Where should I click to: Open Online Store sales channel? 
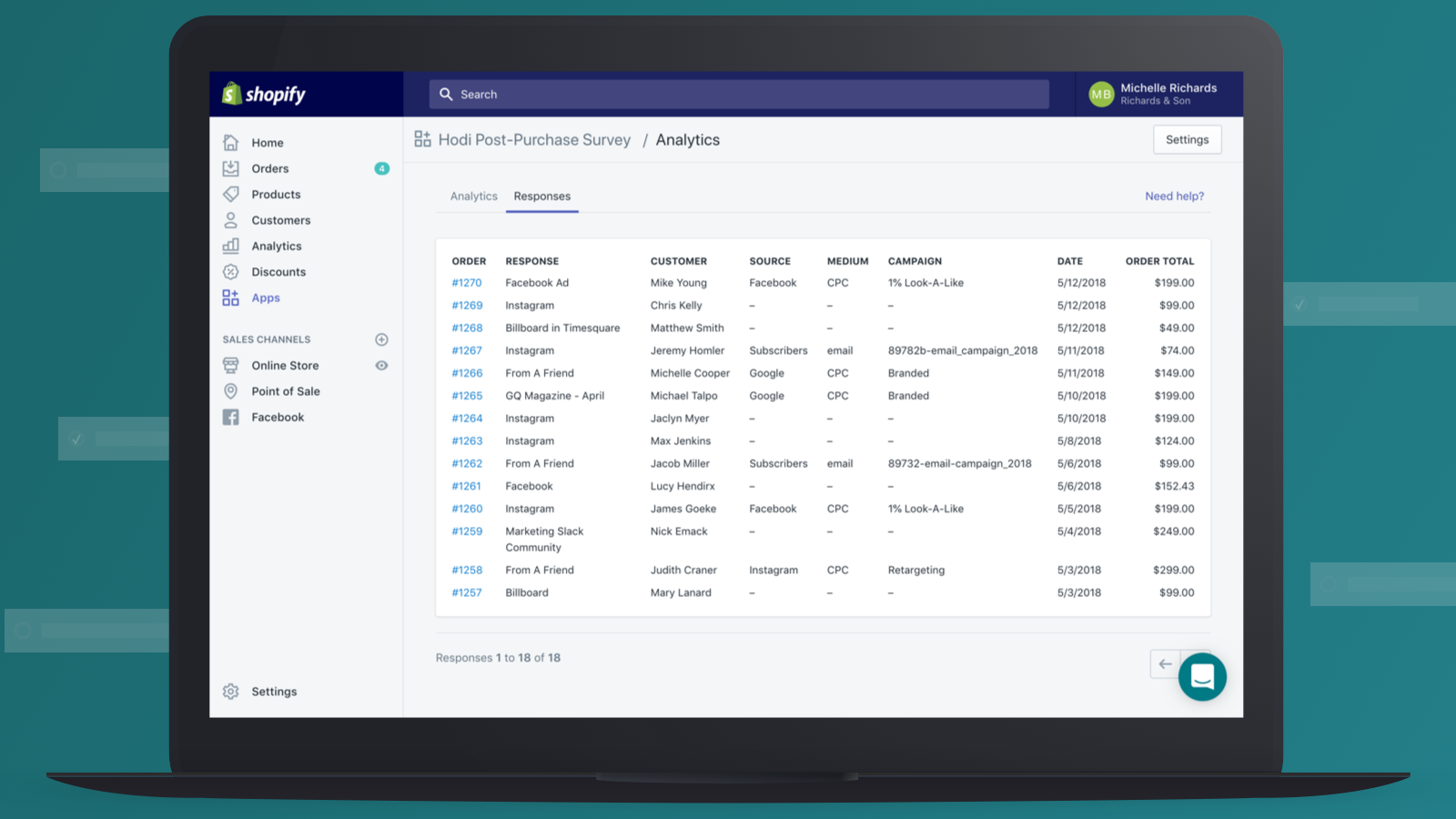pos(285,365)
